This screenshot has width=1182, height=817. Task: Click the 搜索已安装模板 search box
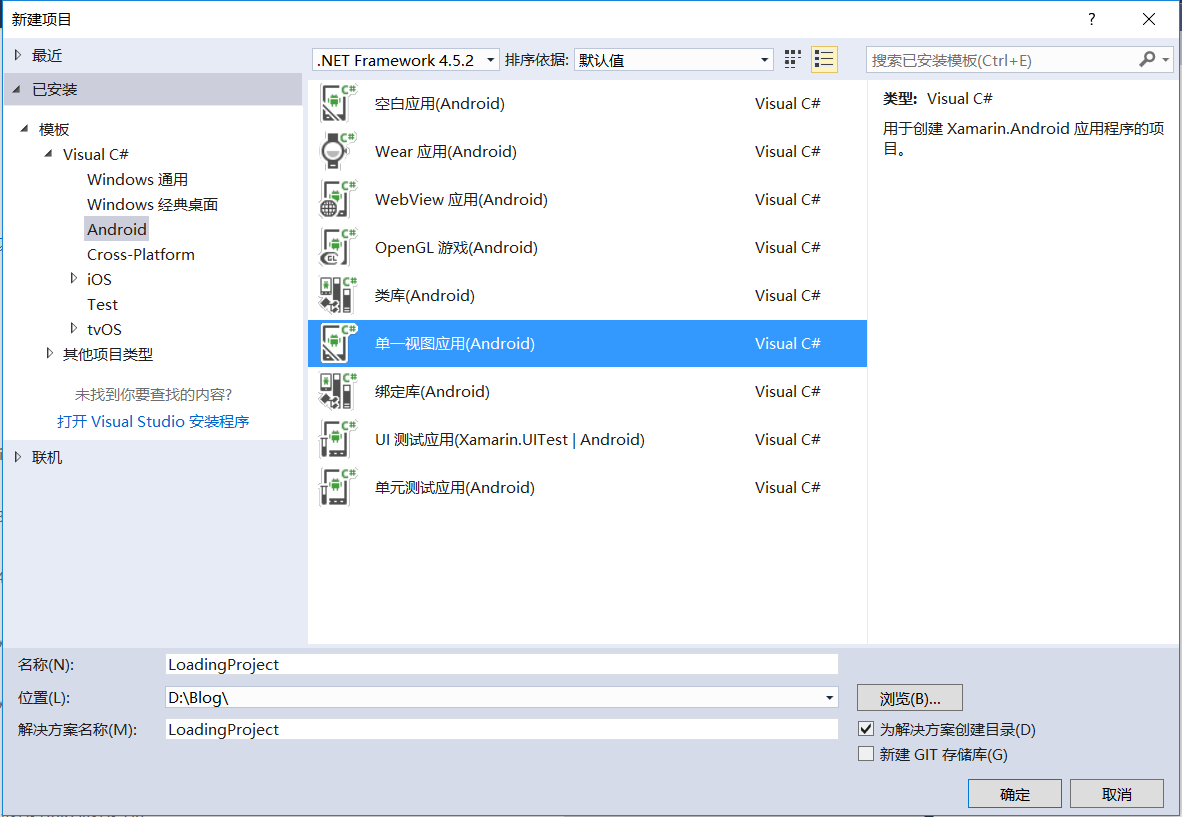point(1003,60)
